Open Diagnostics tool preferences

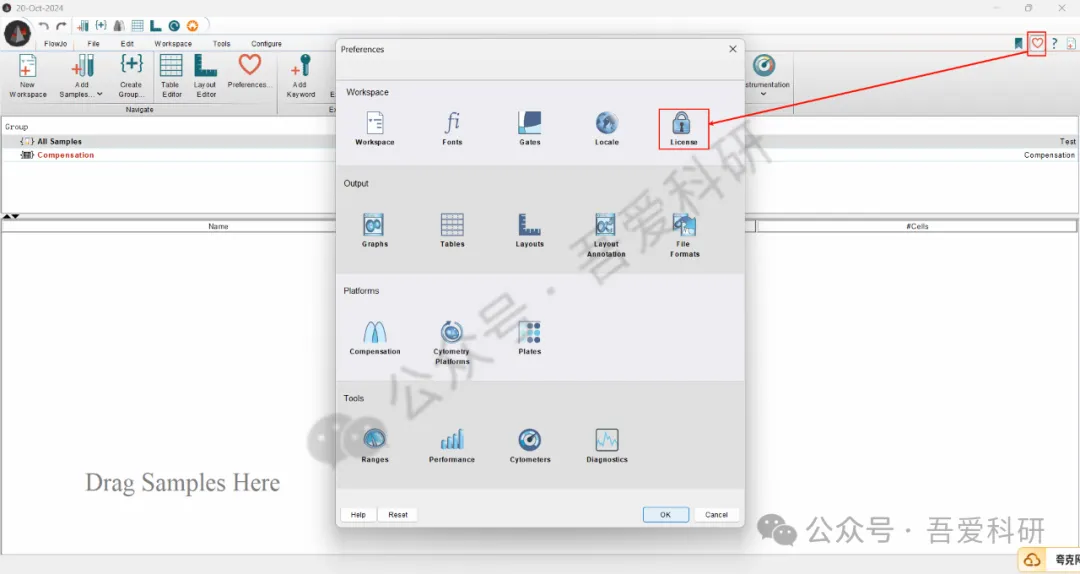pos(607,445)
